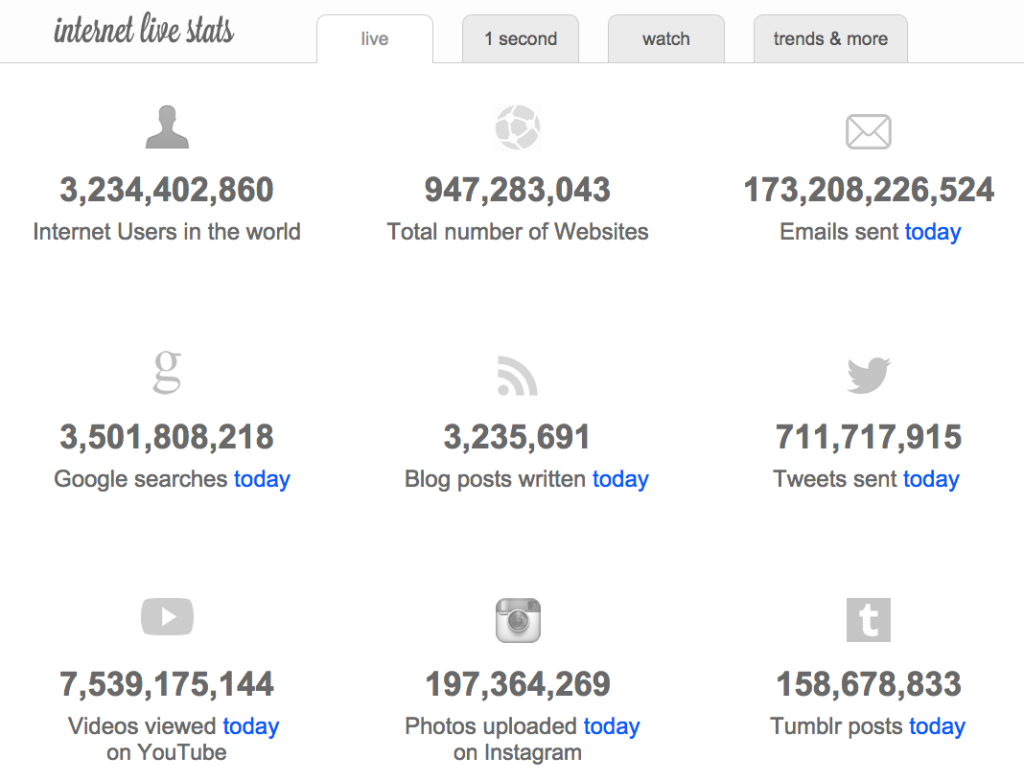Click the 'on Instagram' caption

[x=517, y=752]
